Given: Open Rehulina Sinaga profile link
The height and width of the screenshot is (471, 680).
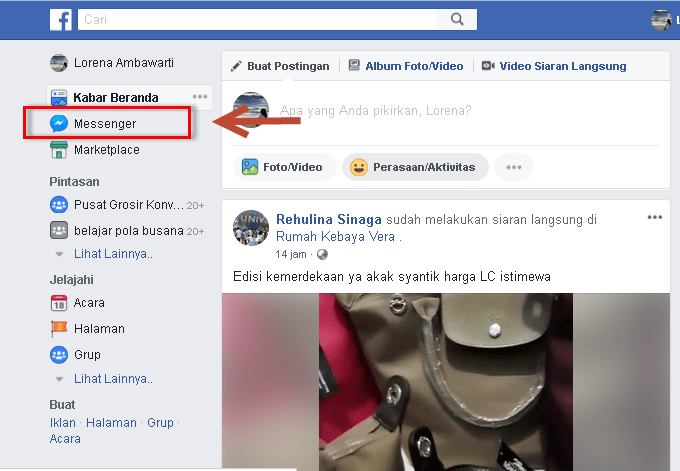Looking at the screenshot, I should tap(329, 219).
